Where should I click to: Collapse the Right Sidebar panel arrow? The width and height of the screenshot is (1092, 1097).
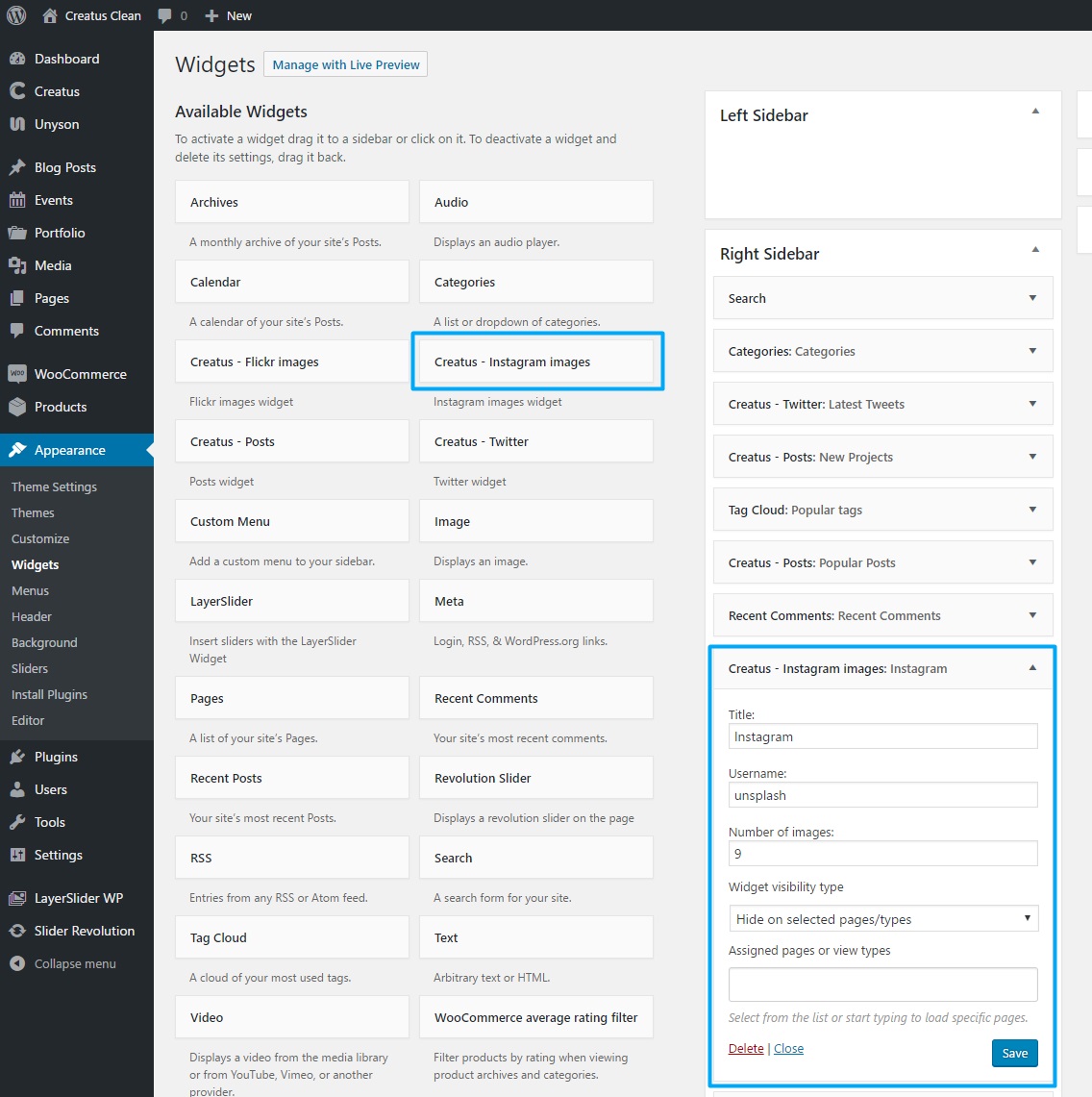[x=1035, y=250]
